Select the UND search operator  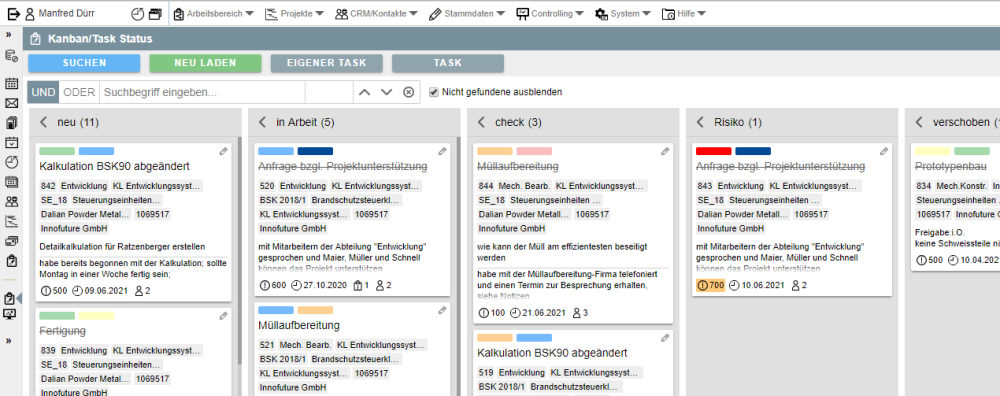click(43, 92)
